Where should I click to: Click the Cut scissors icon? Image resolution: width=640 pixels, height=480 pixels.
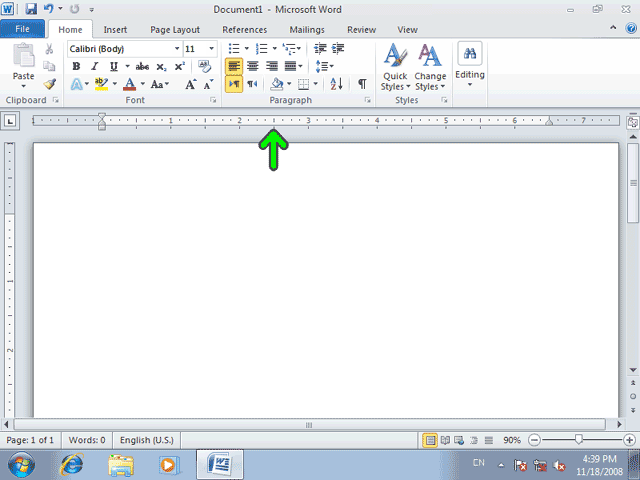pos(49,49)
